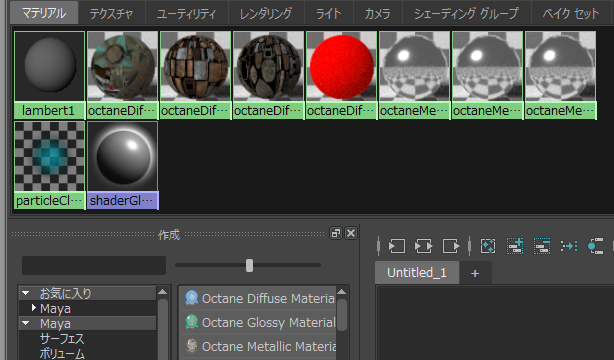The height and width of the screenshot is (360, 614).
Task: Switch to the マテリアル tab
Action: pos(44,13)
